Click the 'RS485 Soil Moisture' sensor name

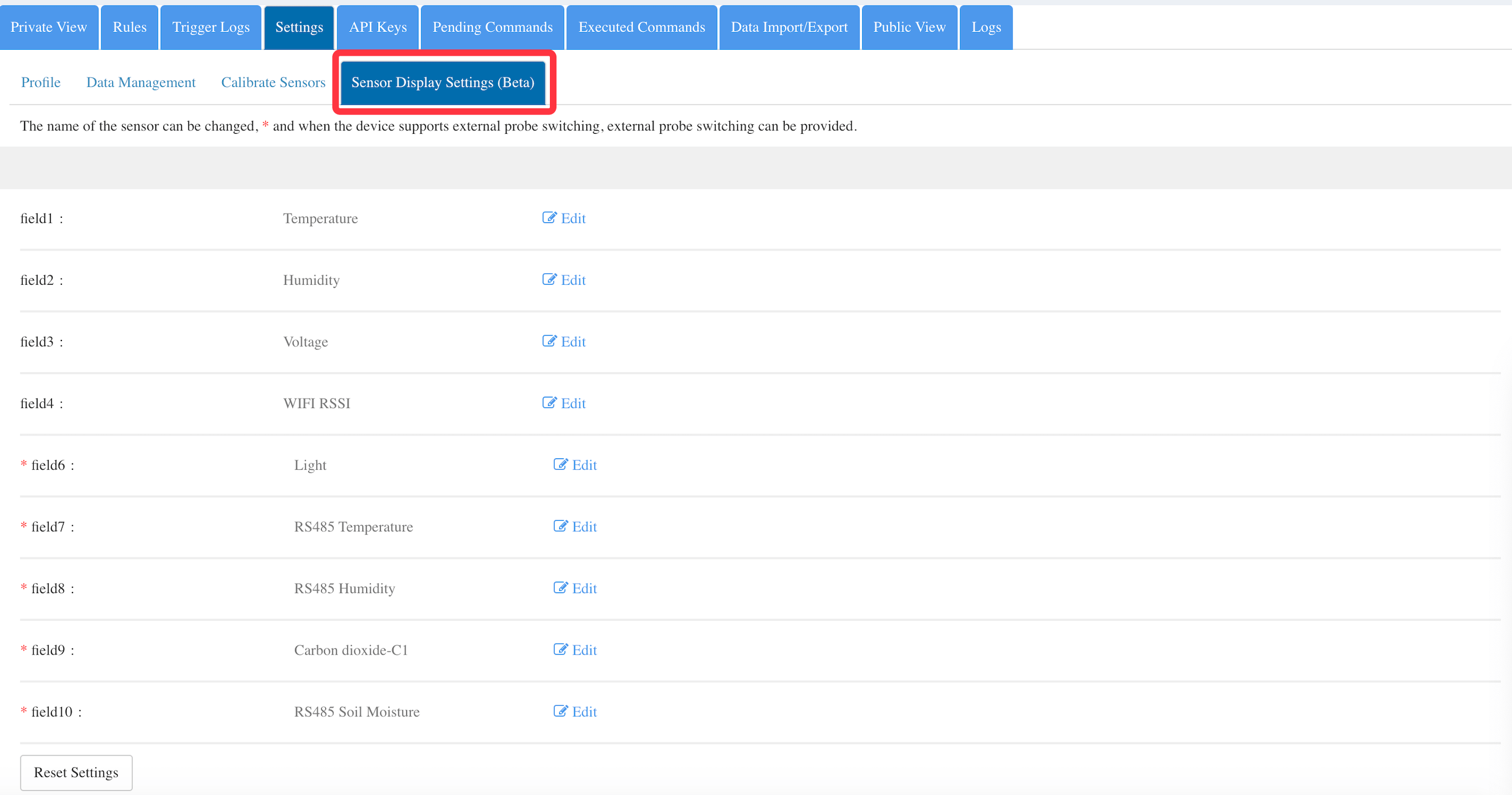click(357, 712)
